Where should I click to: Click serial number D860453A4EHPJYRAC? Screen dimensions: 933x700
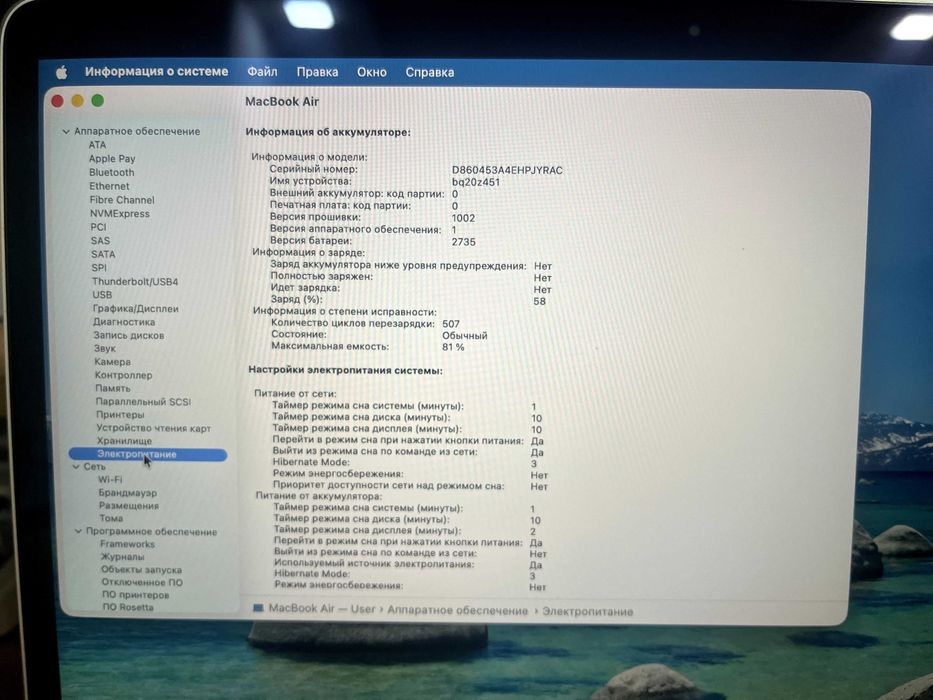point(507,170)
